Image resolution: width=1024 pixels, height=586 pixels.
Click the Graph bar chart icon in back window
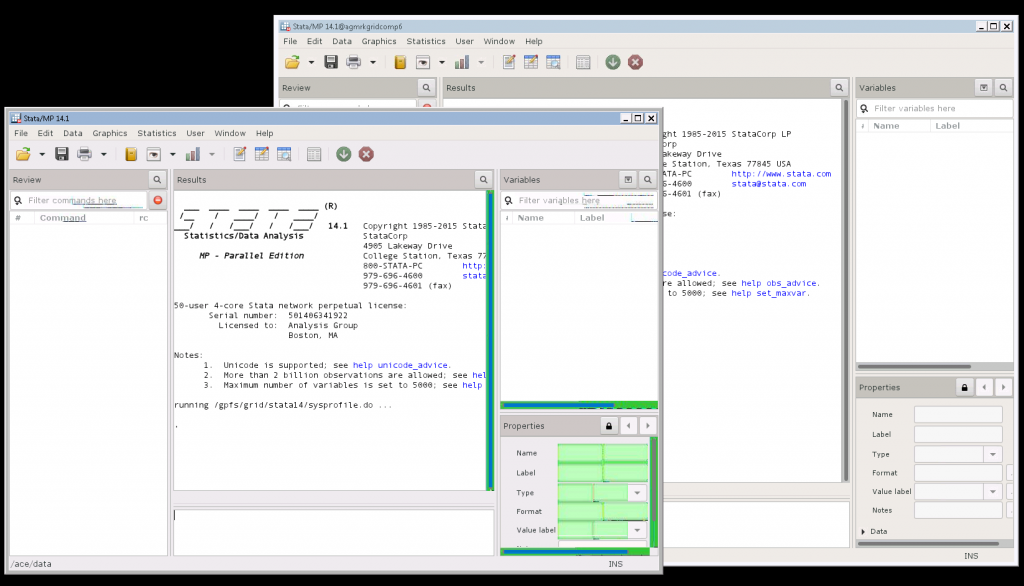click(x=462, y=62)
